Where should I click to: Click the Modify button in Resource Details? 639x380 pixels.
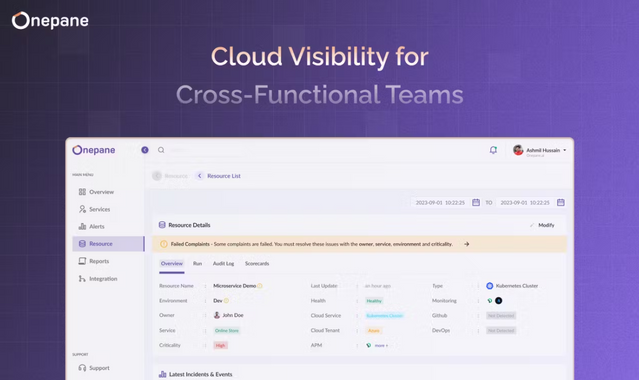point(542,225)
